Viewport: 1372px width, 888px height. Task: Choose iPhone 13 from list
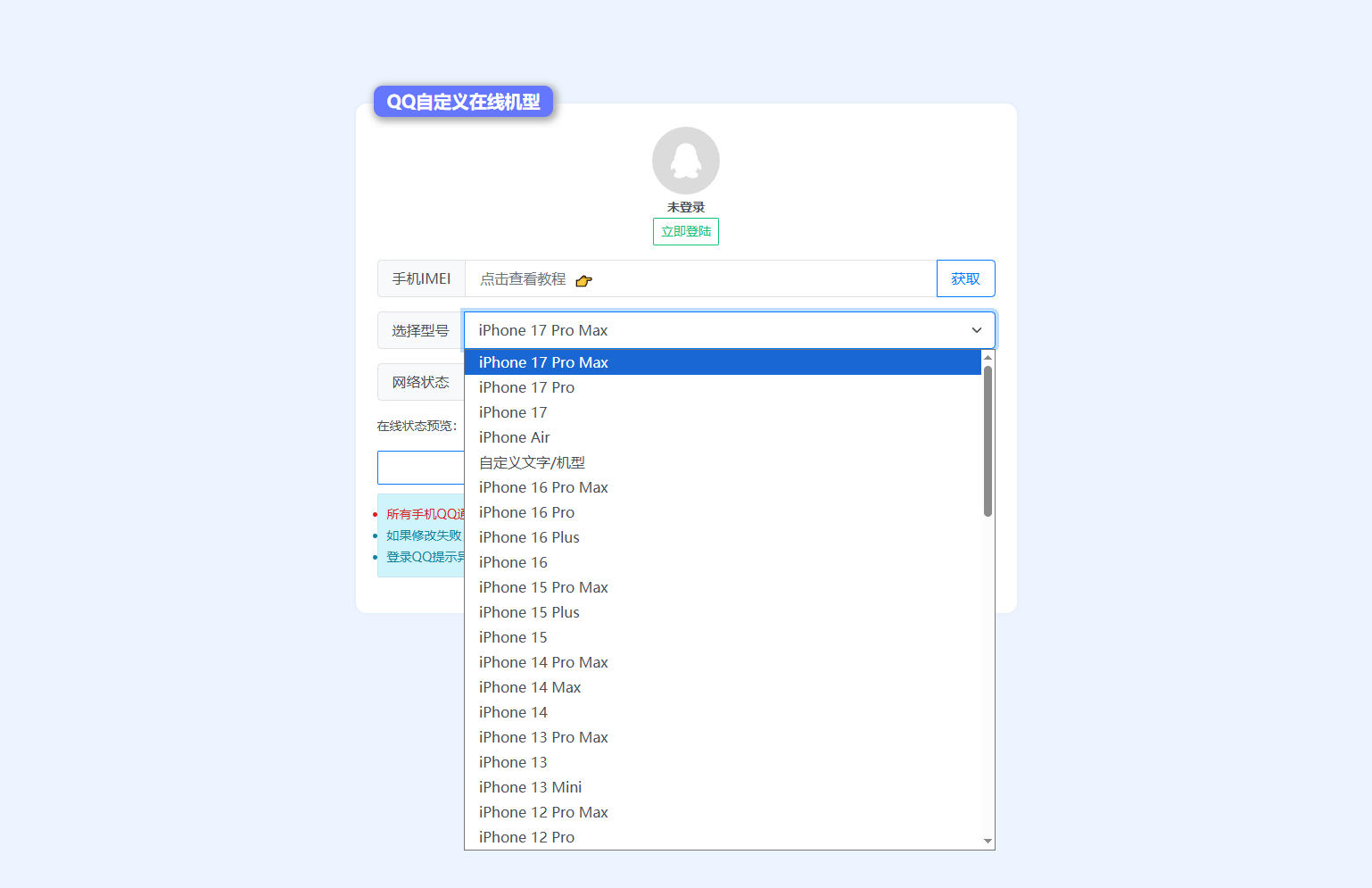pos(723,762)
